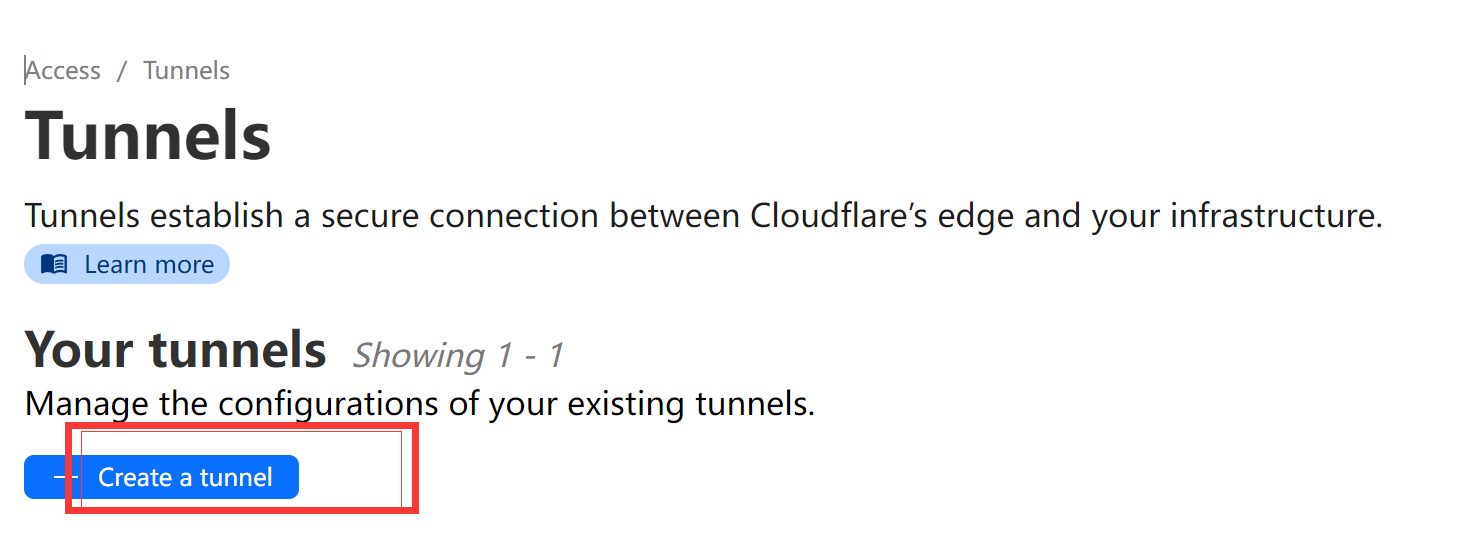The width and height of the screenshot is (1476, 542).
Task: Click the Manage the configurations description text
Action: click(x=420, y=404)
